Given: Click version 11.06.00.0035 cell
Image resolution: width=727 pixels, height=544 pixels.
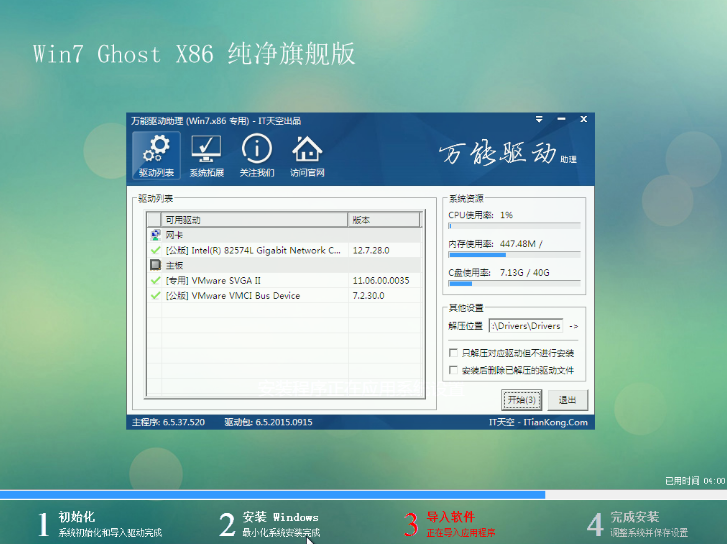Looking at the screenshot, I should pos(381,281).
